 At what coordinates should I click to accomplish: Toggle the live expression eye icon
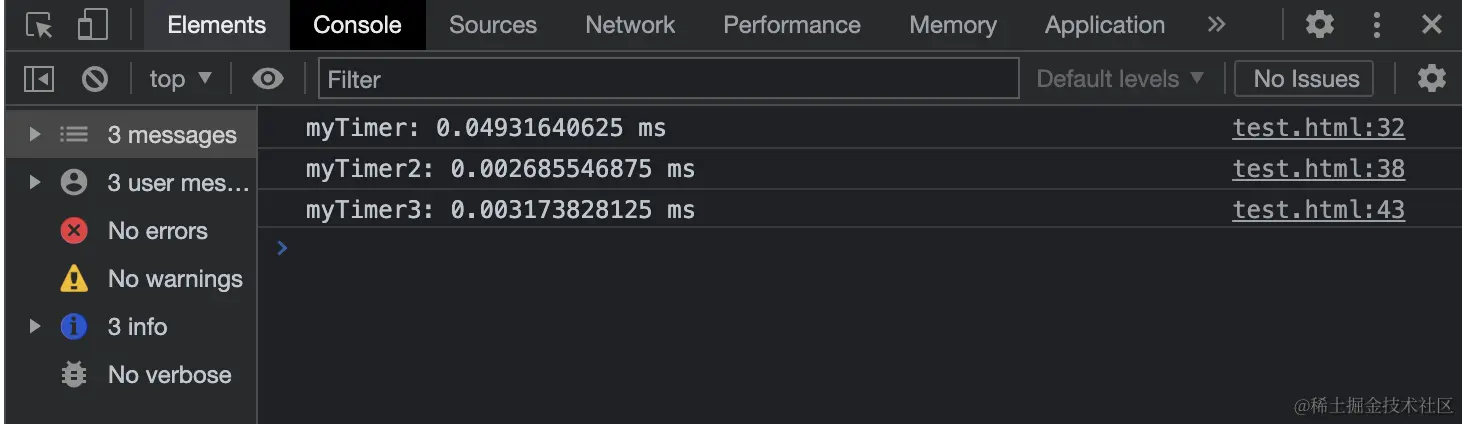coord(268,78)
